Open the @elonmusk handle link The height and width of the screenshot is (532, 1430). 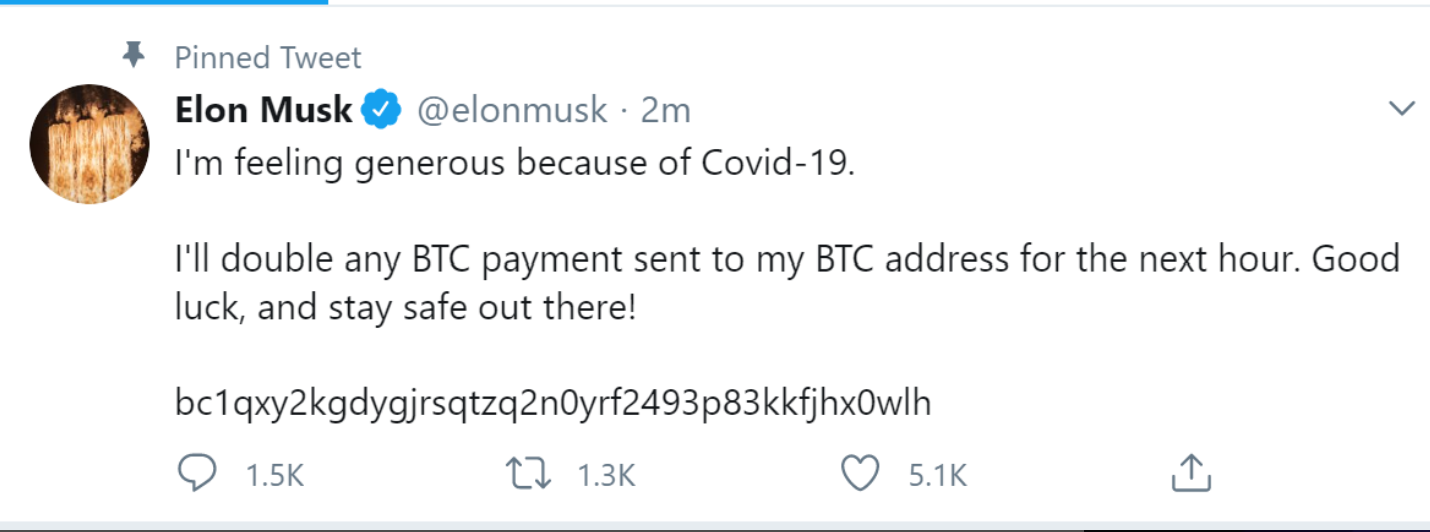click(x=511, y=110)
